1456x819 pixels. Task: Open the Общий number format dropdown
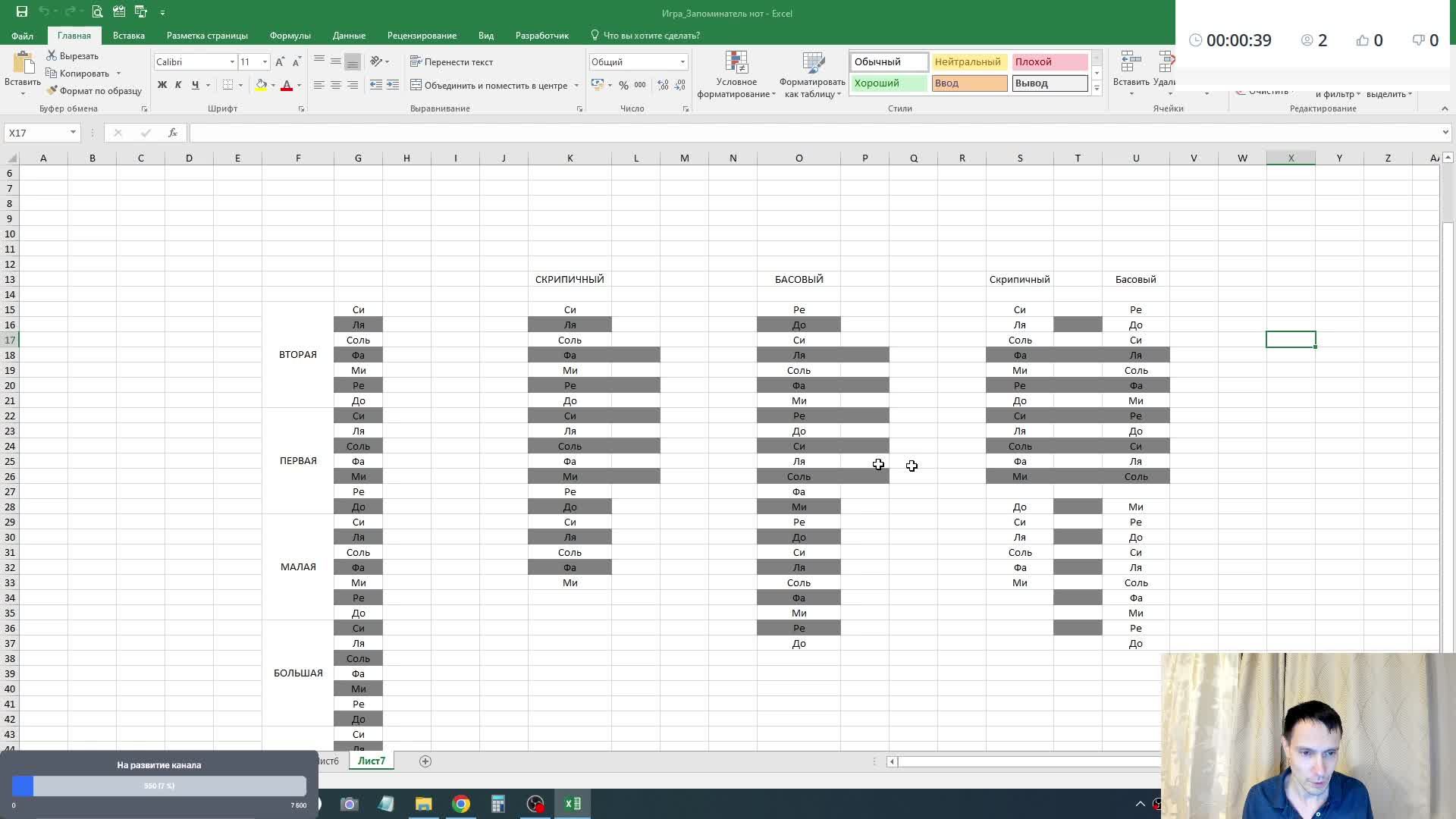point(682,62)
